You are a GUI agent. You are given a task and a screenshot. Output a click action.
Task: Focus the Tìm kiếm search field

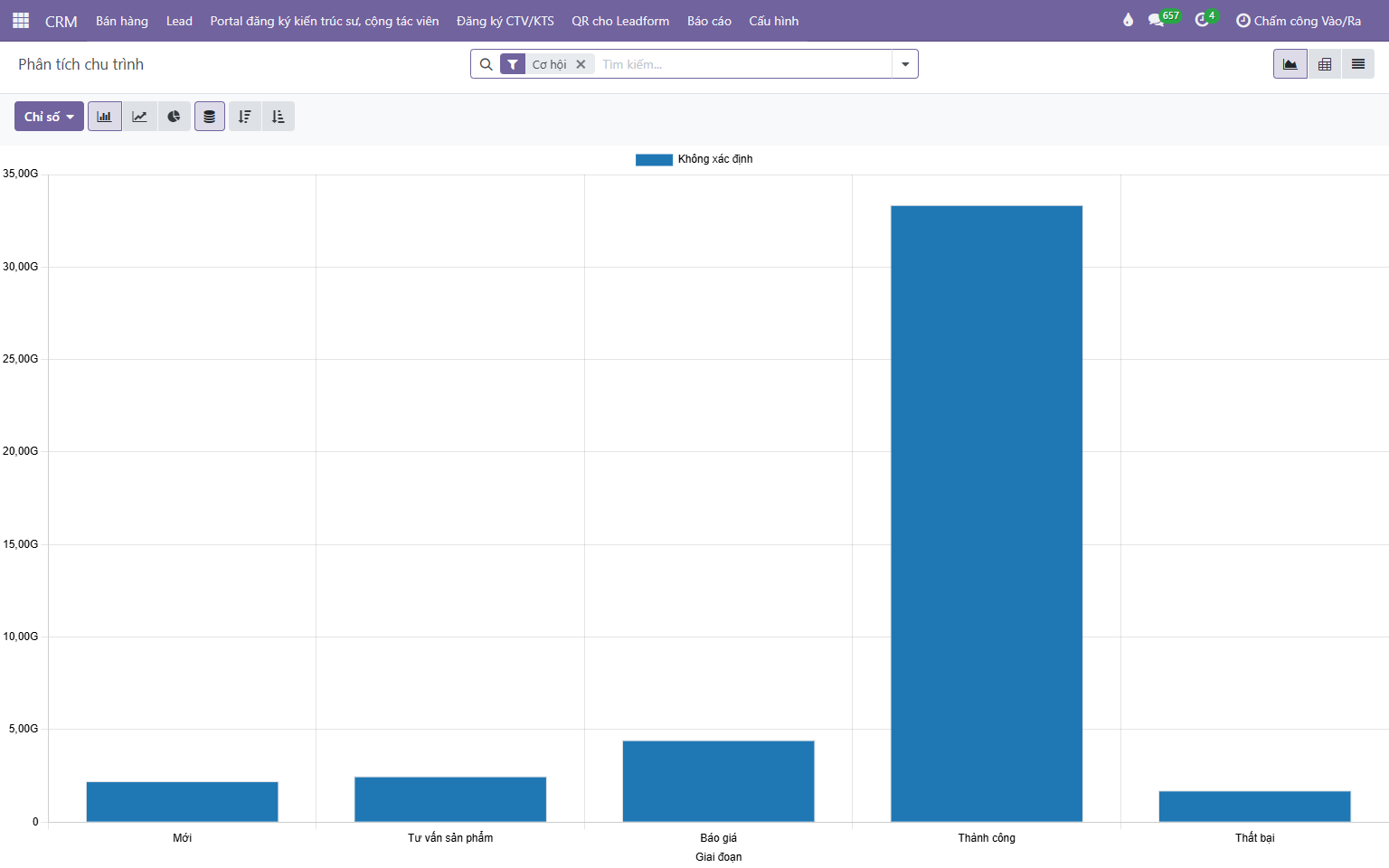743,64
